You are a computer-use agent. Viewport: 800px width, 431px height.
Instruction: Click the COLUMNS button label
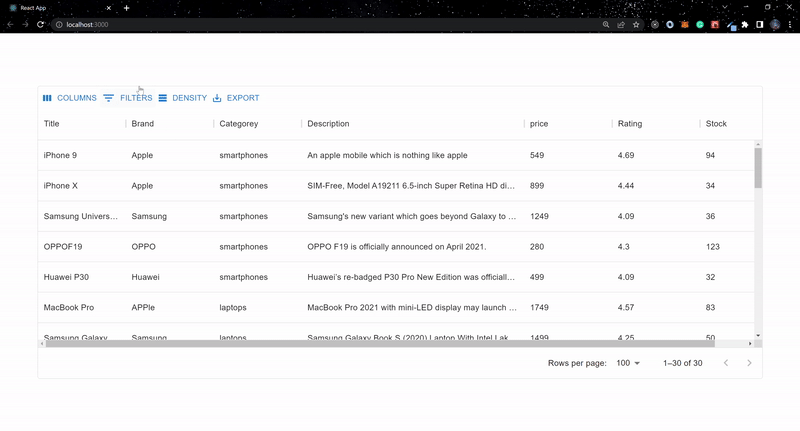pos(77,98)
